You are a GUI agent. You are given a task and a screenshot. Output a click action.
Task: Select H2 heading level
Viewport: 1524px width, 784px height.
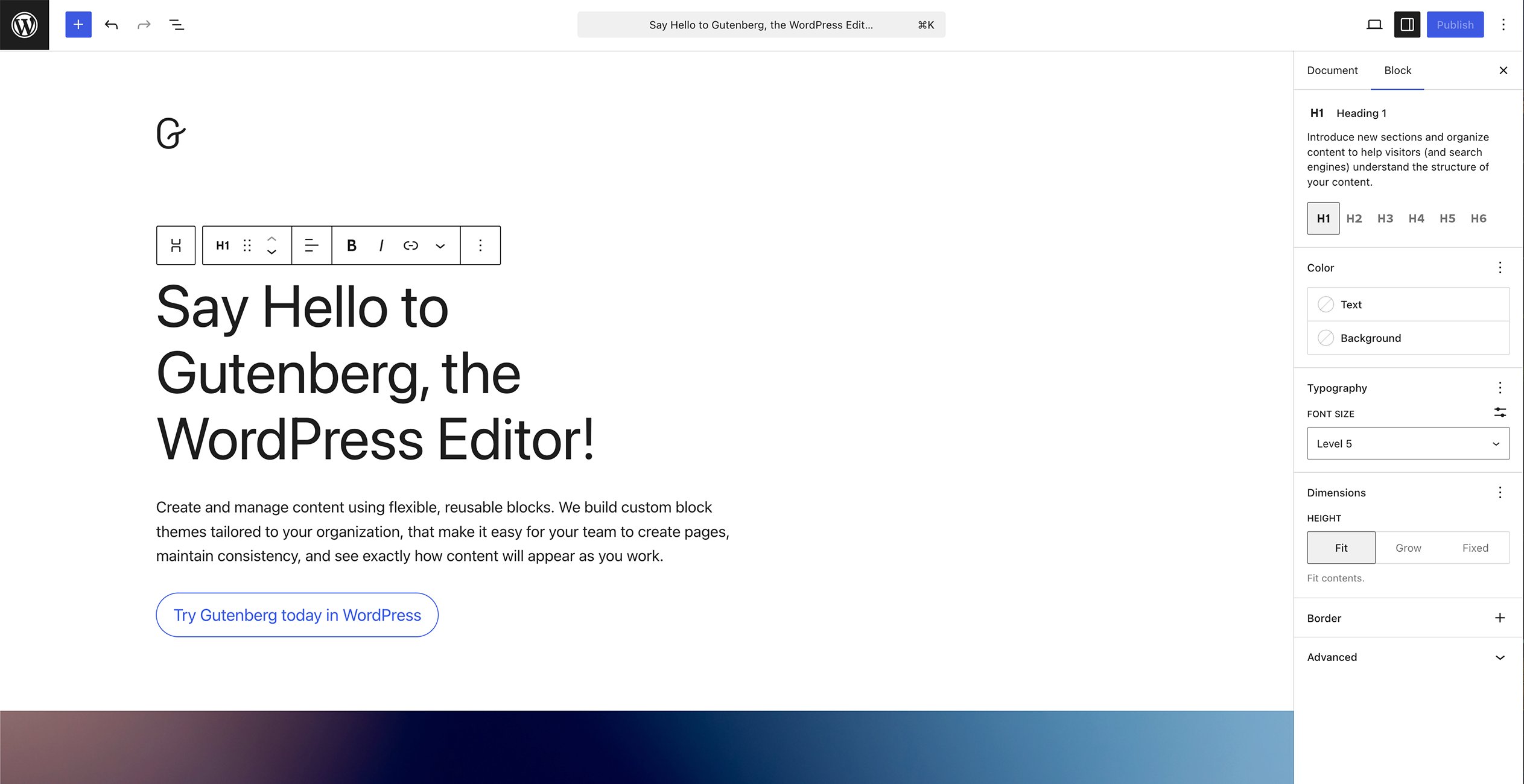1354,218
